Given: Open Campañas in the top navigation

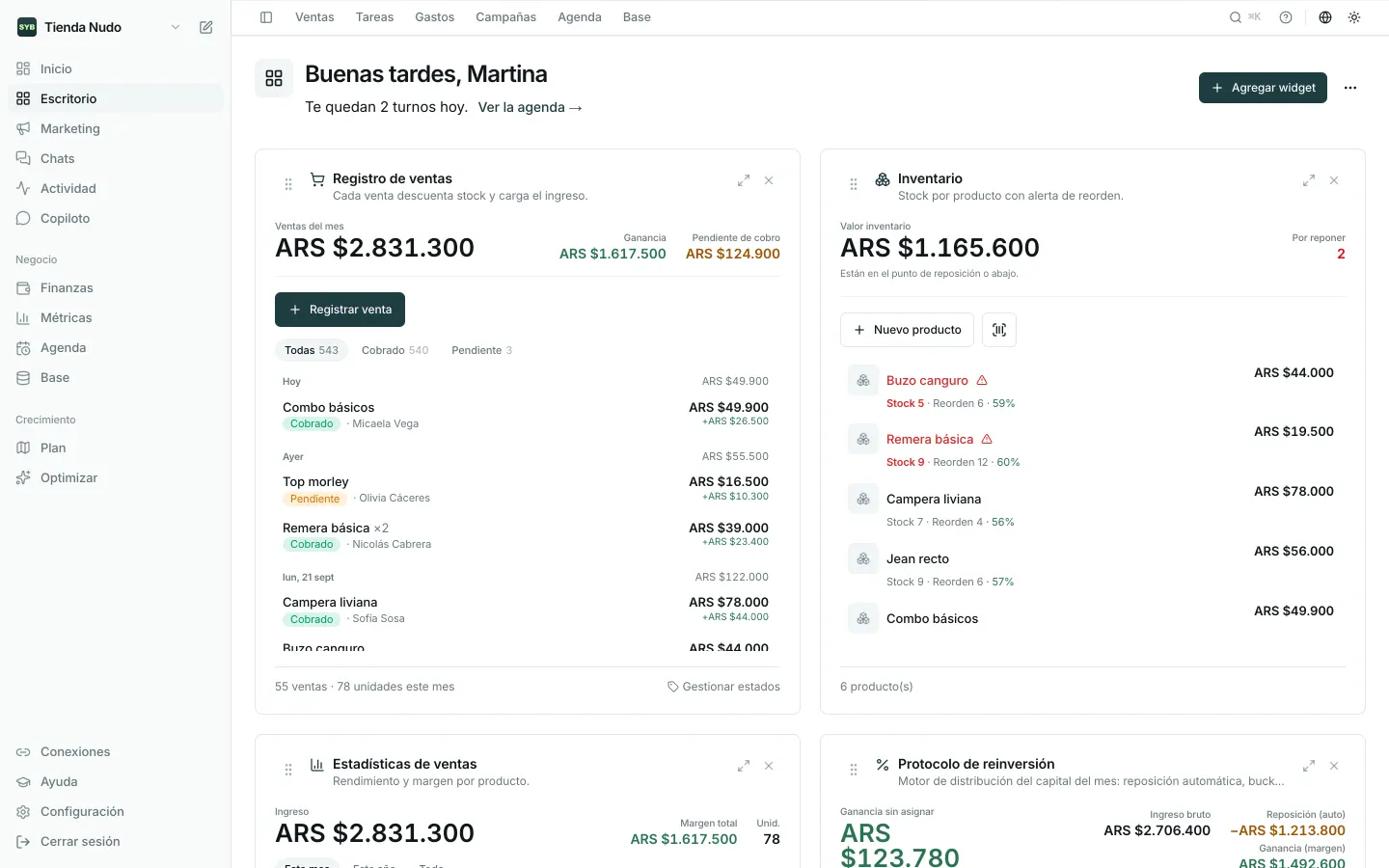Looking at the screenshot, I should (x=505, y=17).
